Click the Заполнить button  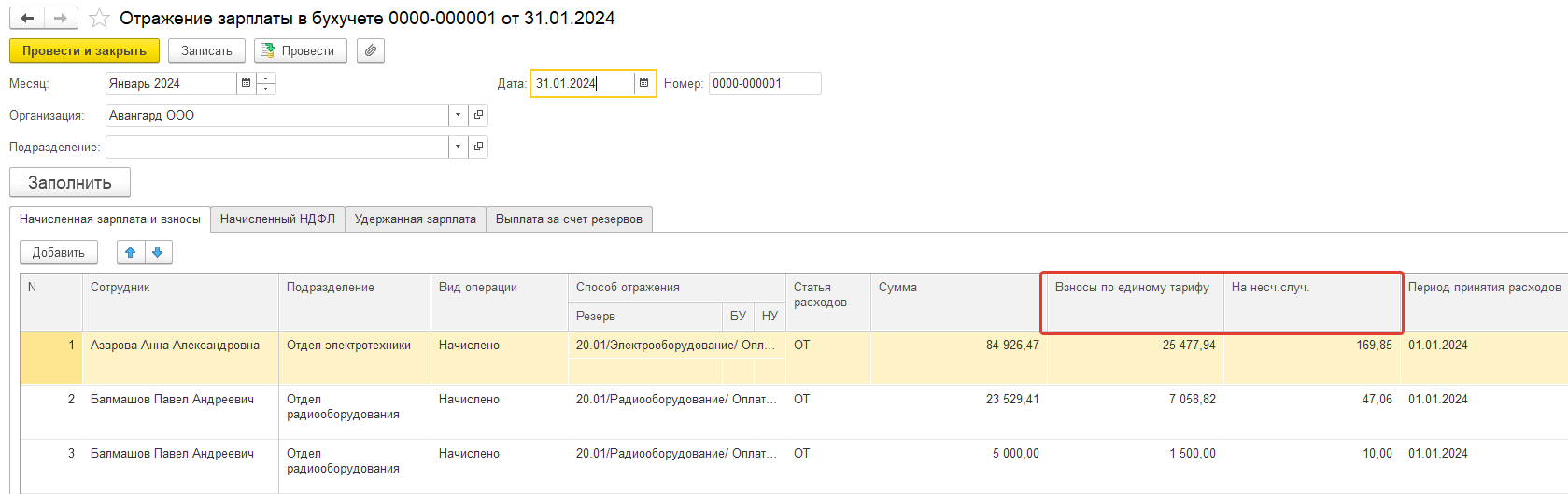(70, 182)
